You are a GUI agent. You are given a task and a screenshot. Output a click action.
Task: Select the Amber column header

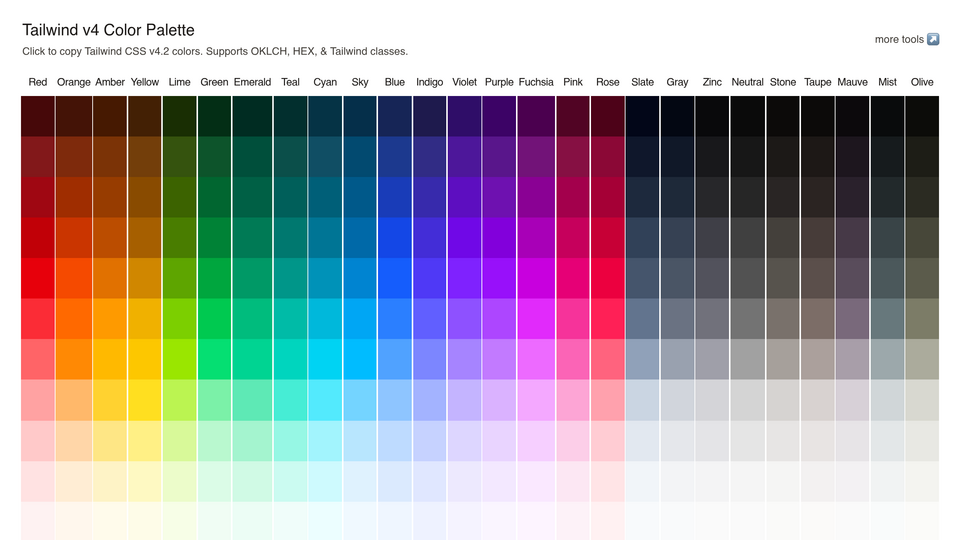[110, 82]
